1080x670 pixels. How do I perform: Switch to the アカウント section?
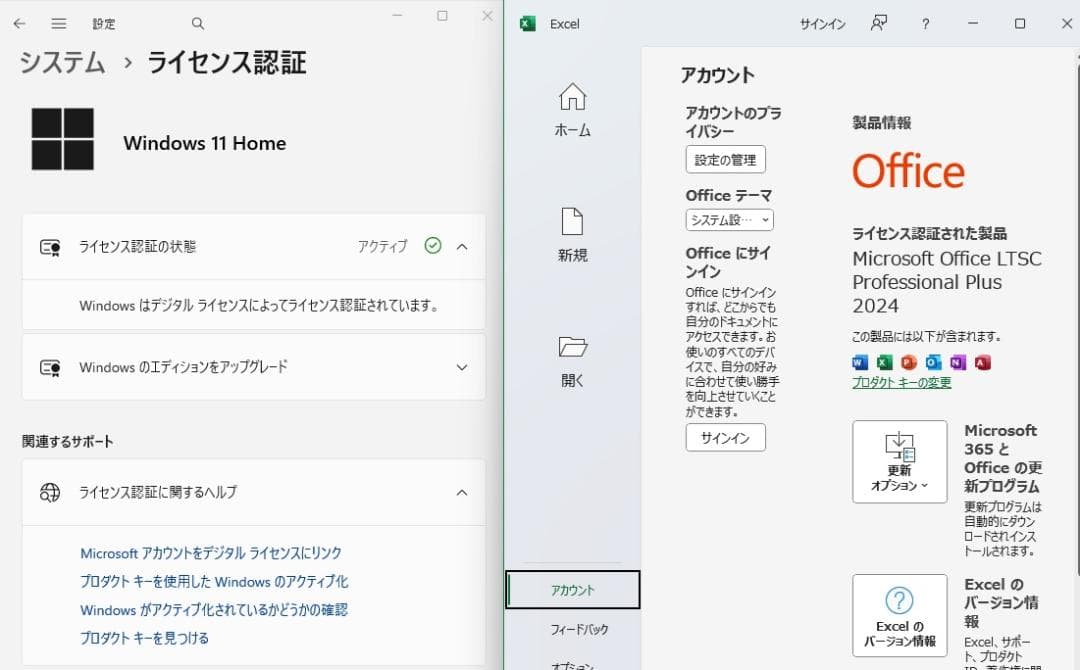pos(573,590)
